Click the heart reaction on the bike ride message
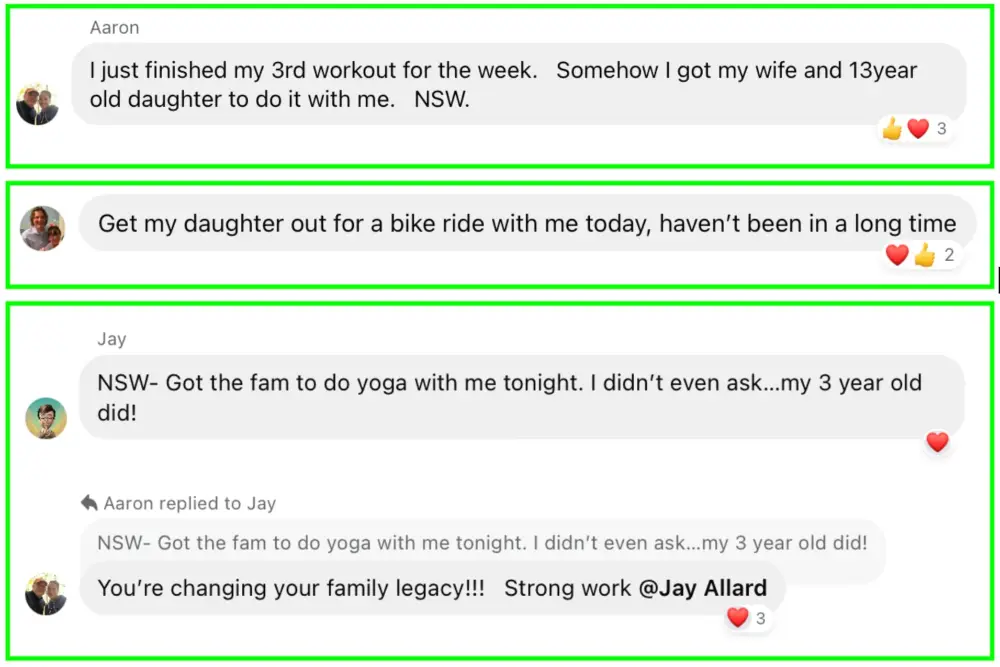This screenshot has width=1000, height=667. [x=897, y=255]
